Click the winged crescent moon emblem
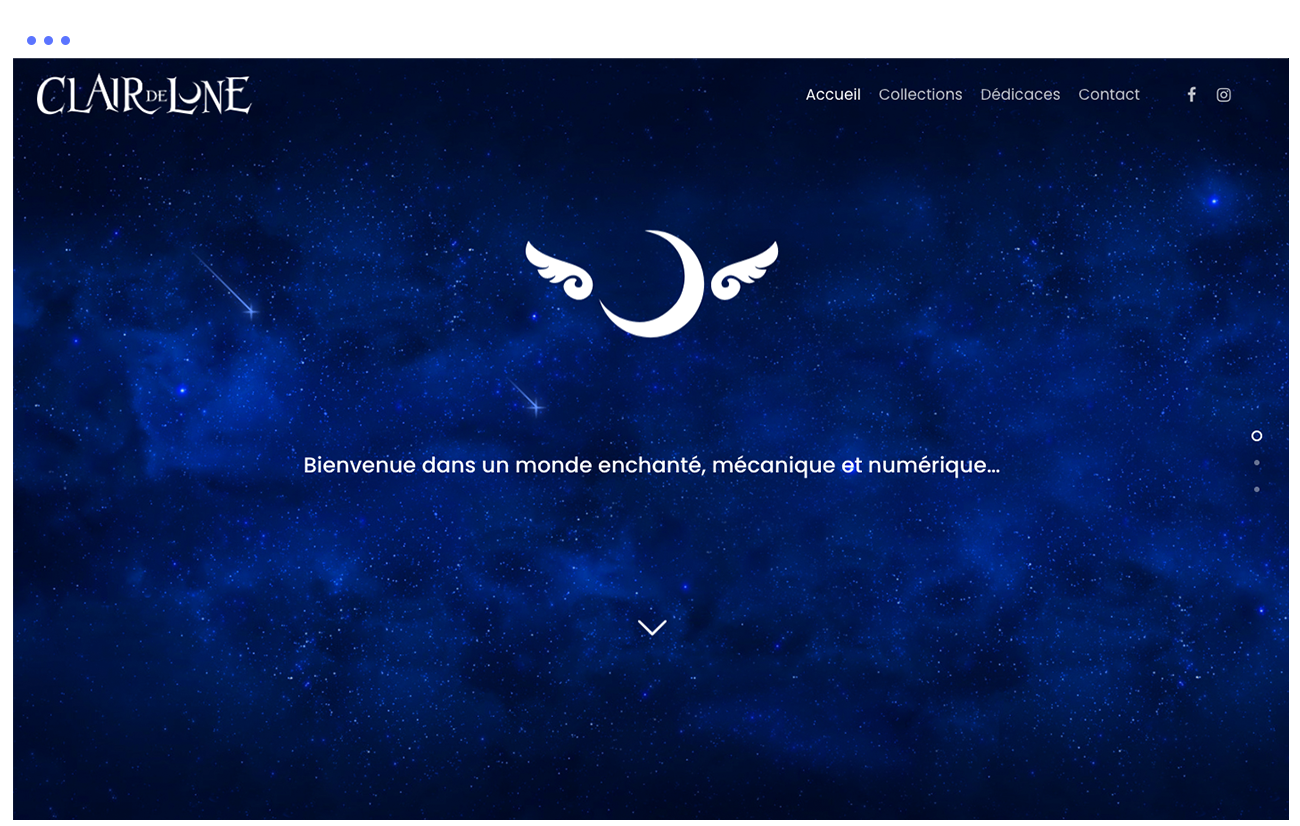 (652, 283)
